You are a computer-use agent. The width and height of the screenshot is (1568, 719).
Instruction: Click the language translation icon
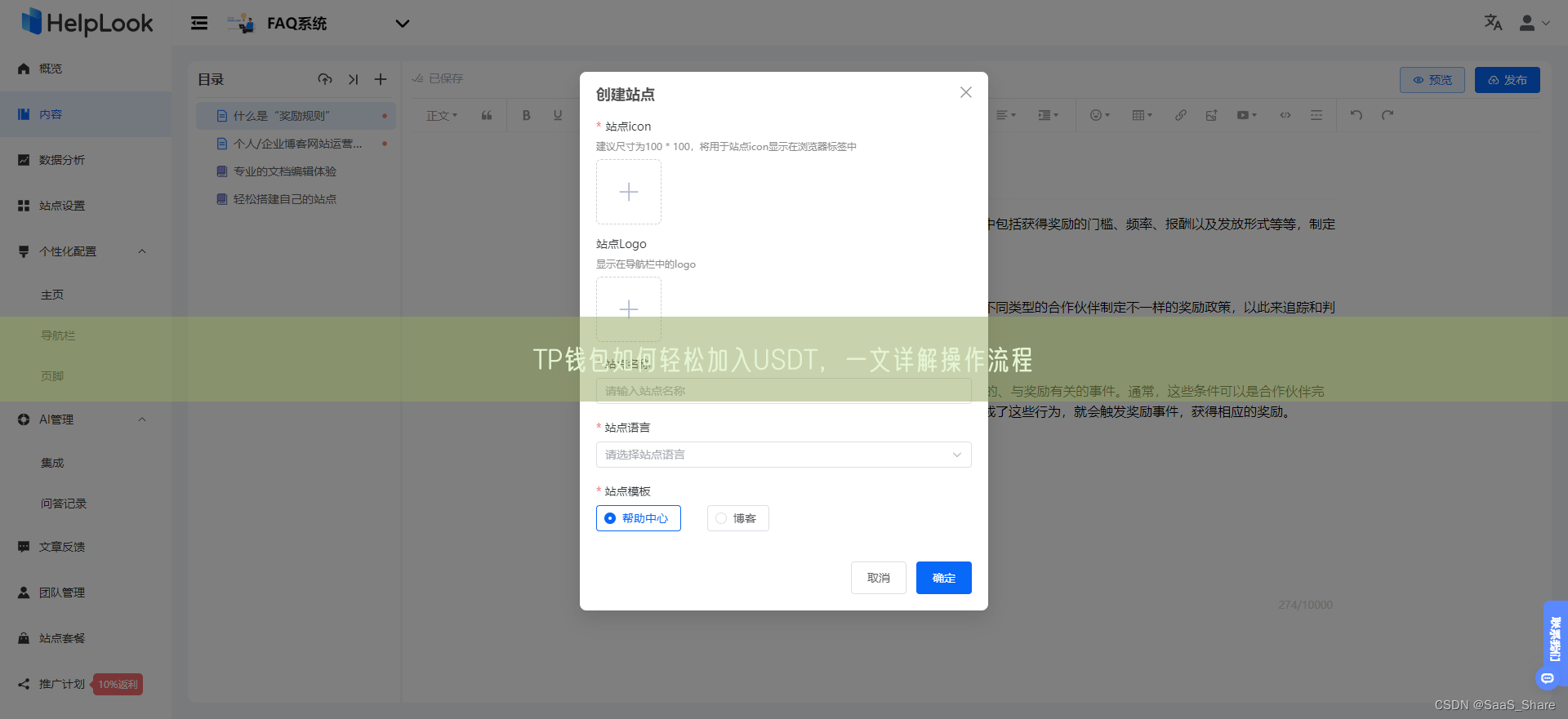(x=1493, y=23)
